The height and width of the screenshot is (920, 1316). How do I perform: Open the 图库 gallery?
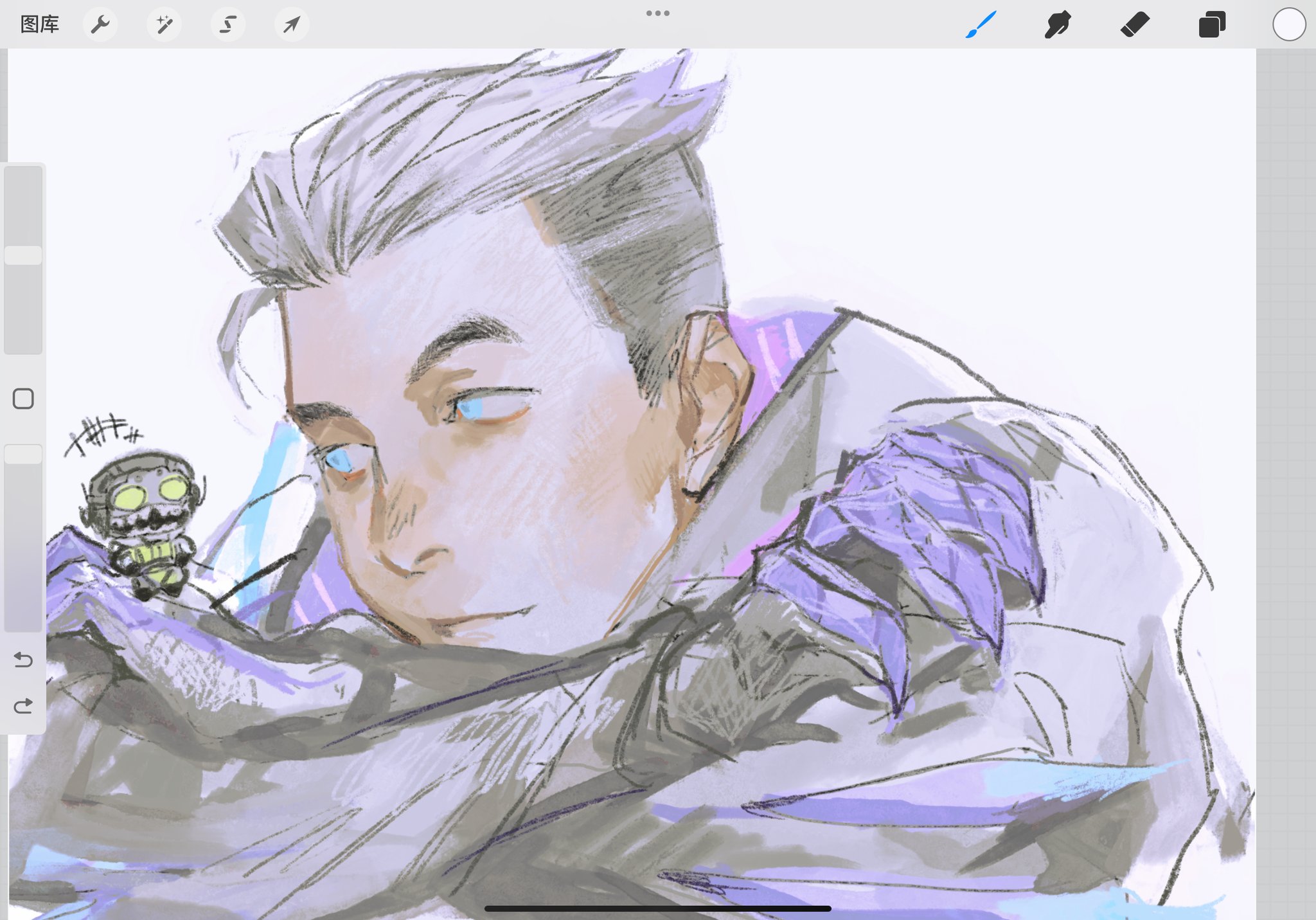[40, 24]
